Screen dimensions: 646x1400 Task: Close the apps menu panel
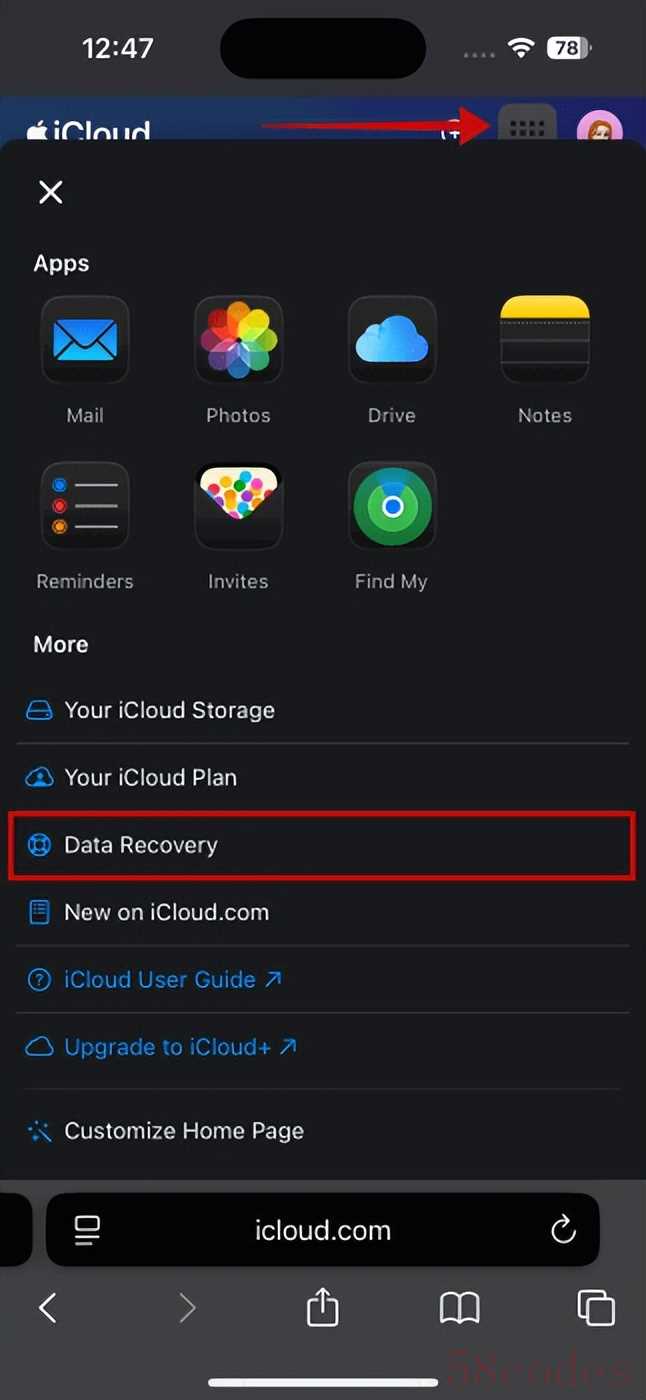(x=51, y=192)
